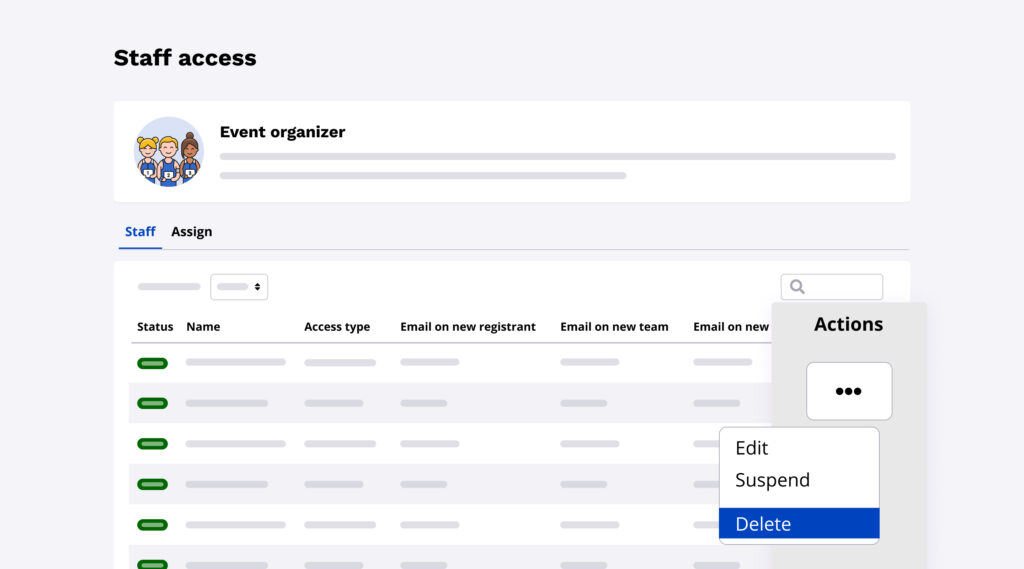The image size is (1024, 569).
Task: Click the fifth row green status pill
Action: coord(152,524)
